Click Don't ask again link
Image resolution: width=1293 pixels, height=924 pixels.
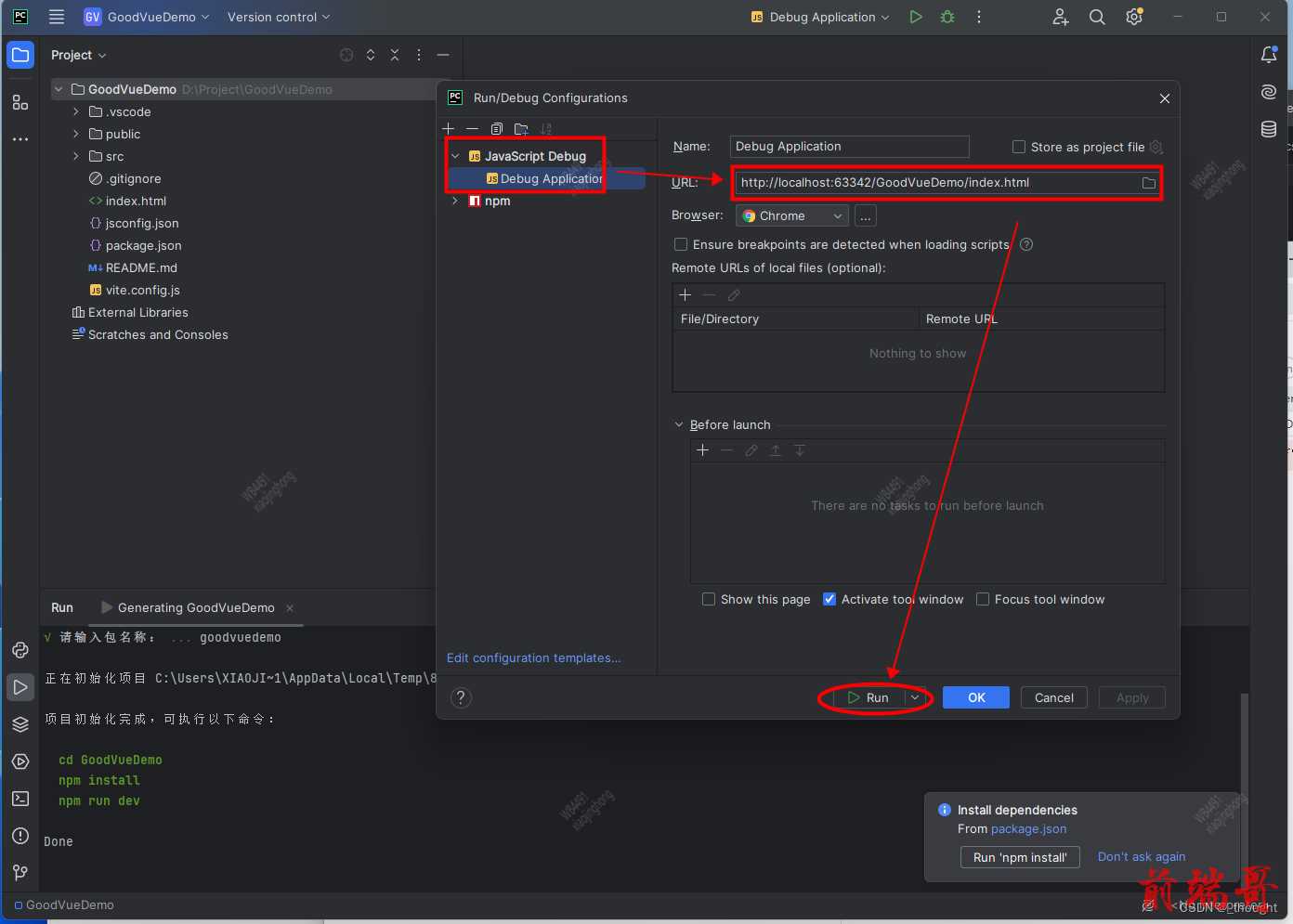(x=1142, y=857)
